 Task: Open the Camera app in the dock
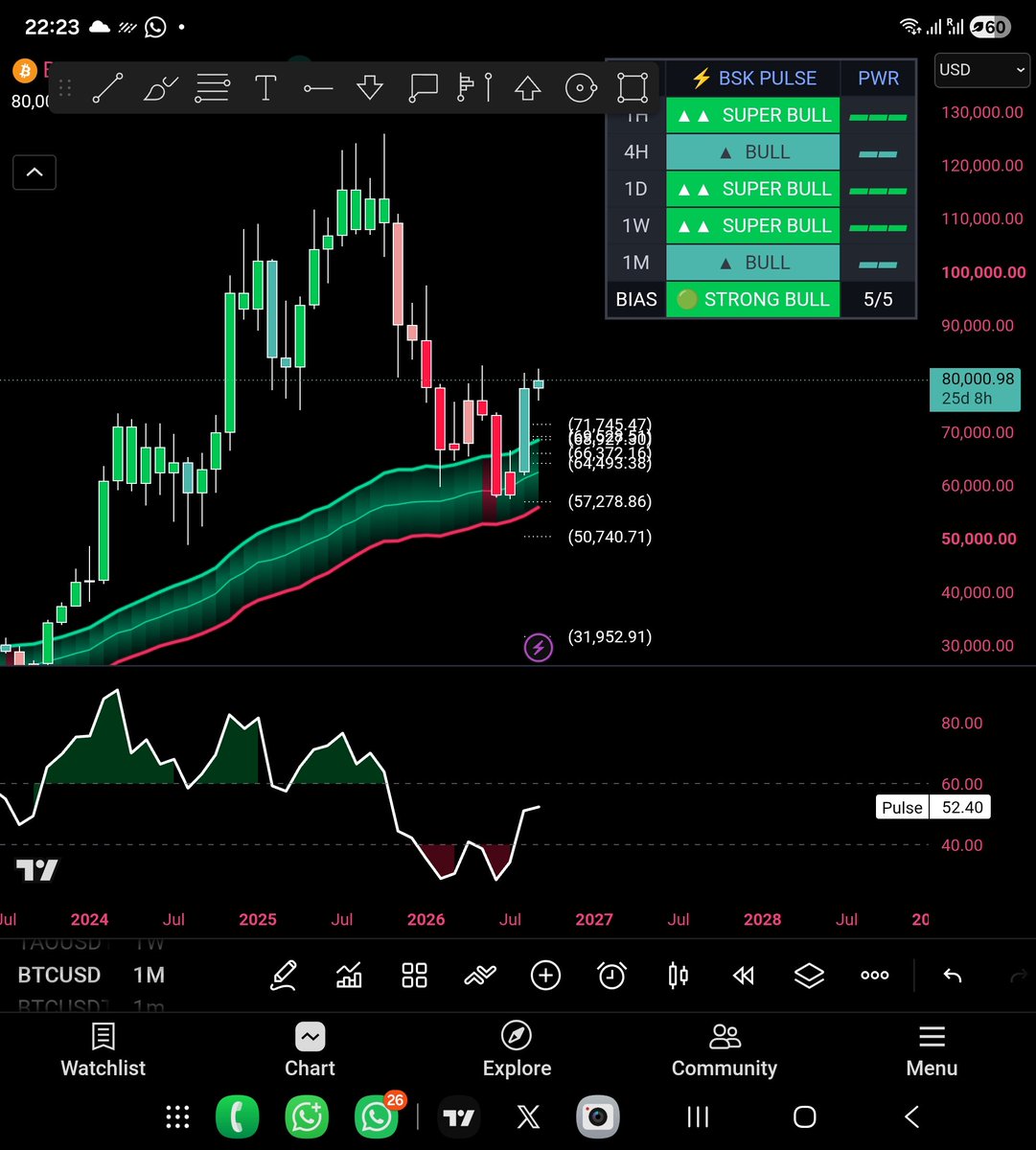[x=598, y=1117]
